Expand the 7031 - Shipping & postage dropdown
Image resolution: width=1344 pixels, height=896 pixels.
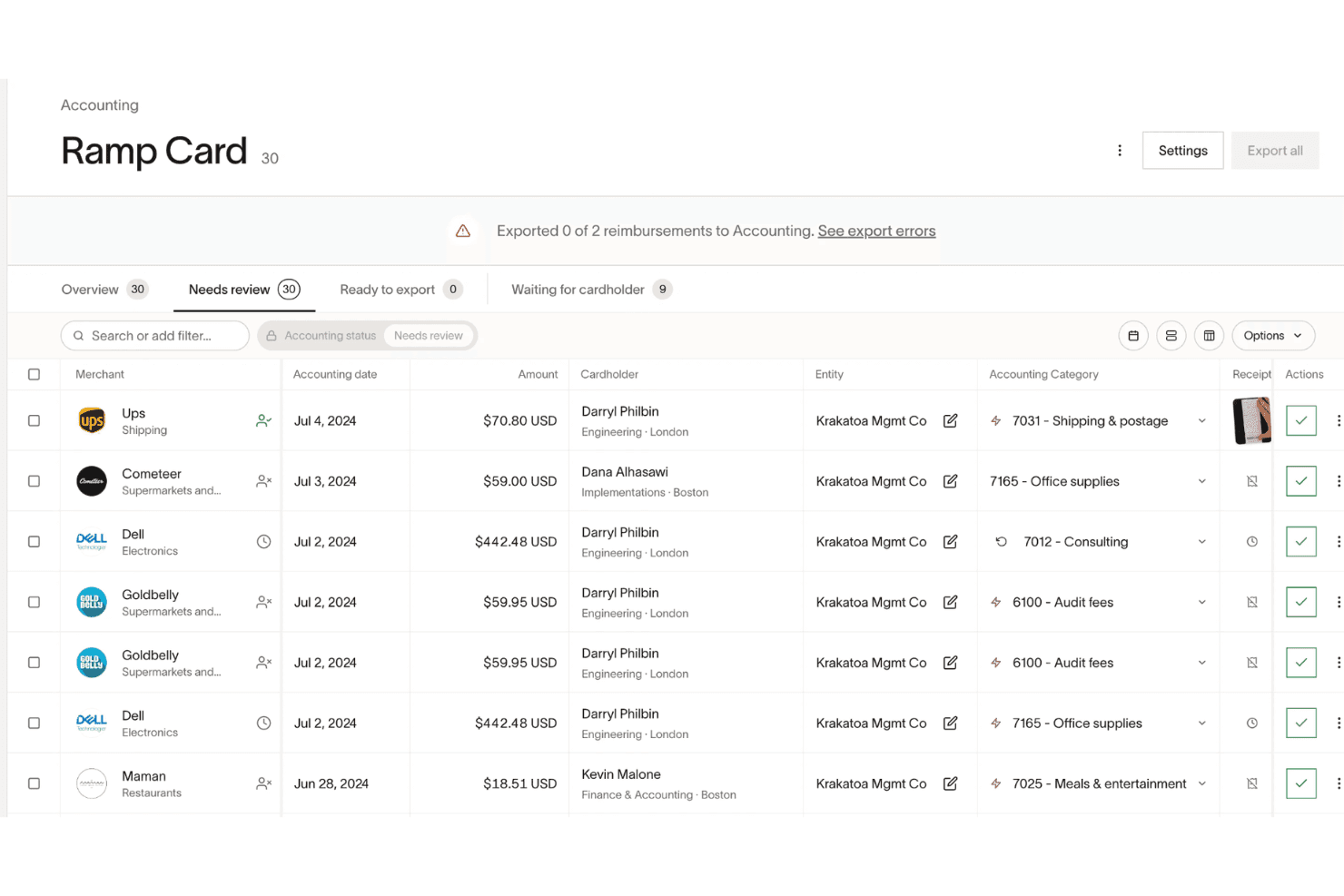pos(1202,421)
